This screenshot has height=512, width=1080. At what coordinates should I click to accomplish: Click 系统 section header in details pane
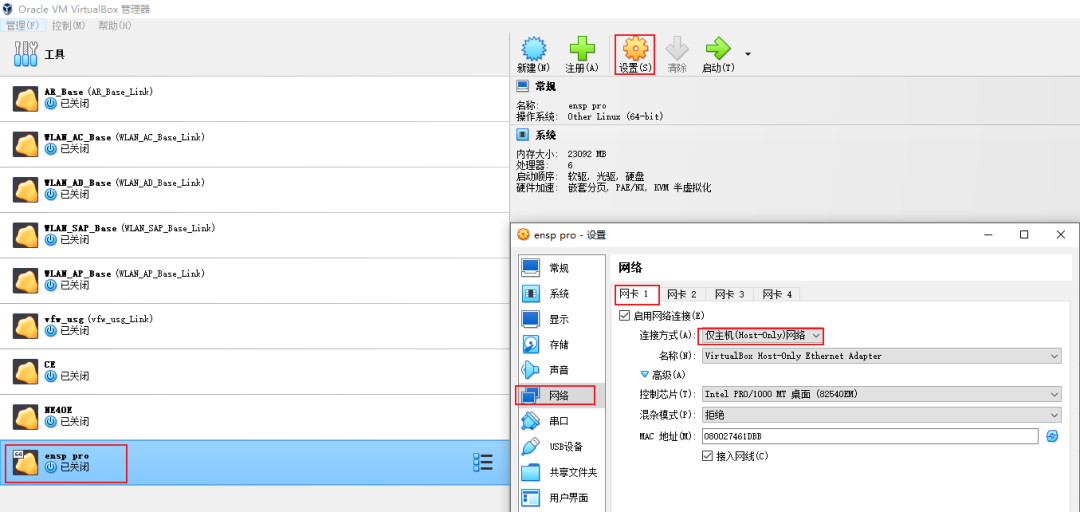pyautogui.click(x=546, y=135)
